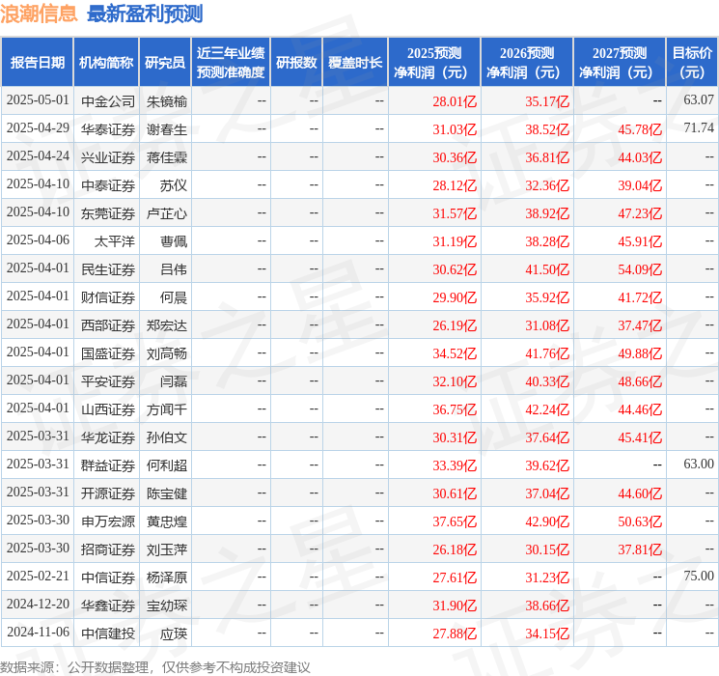Click 华泰证券 target price 71.74
The height and width of the screenshot is (676, 719).
tap(698, 128)
